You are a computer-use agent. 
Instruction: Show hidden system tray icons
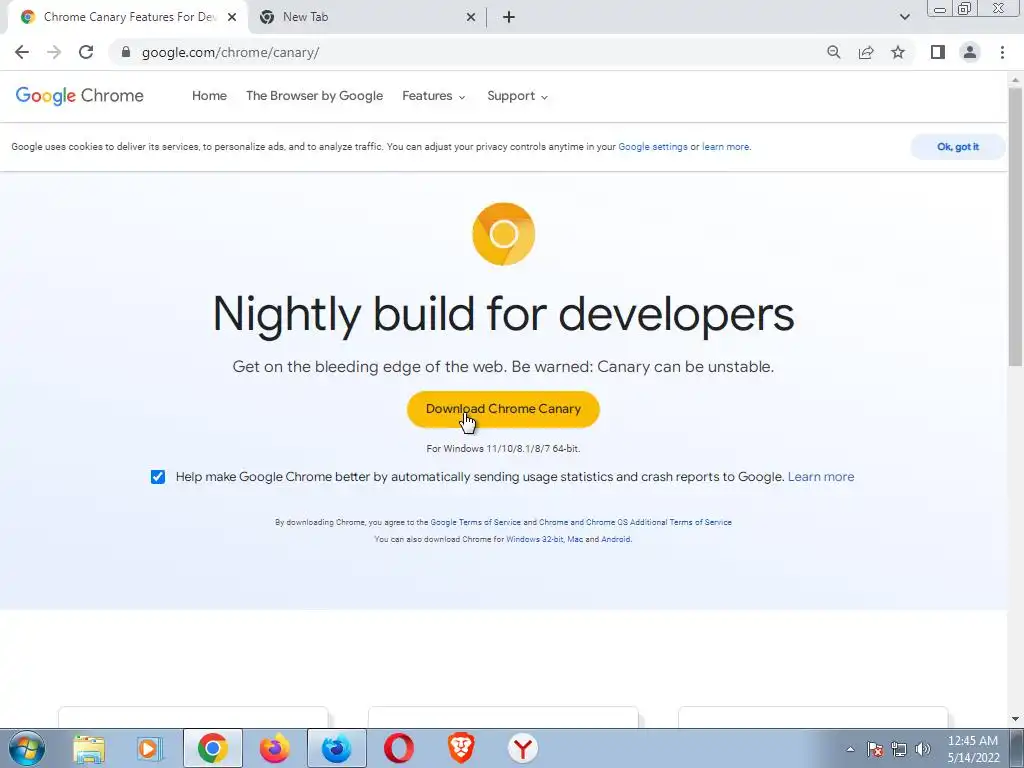[850, 749]
